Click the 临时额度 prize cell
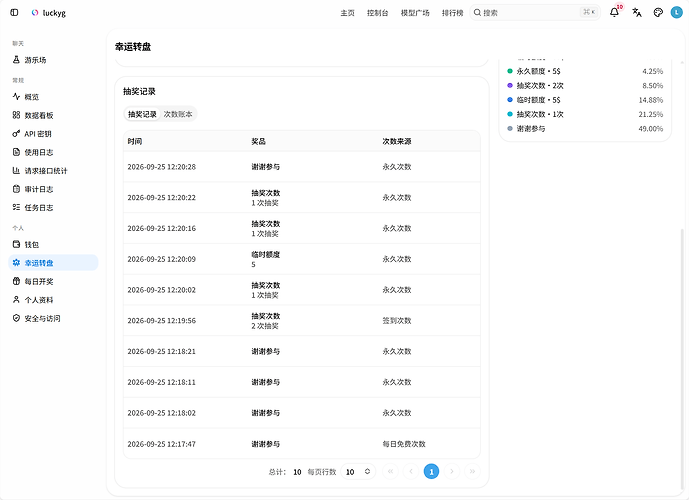This screenshot has width=689, height=500. tap(265, 259)
